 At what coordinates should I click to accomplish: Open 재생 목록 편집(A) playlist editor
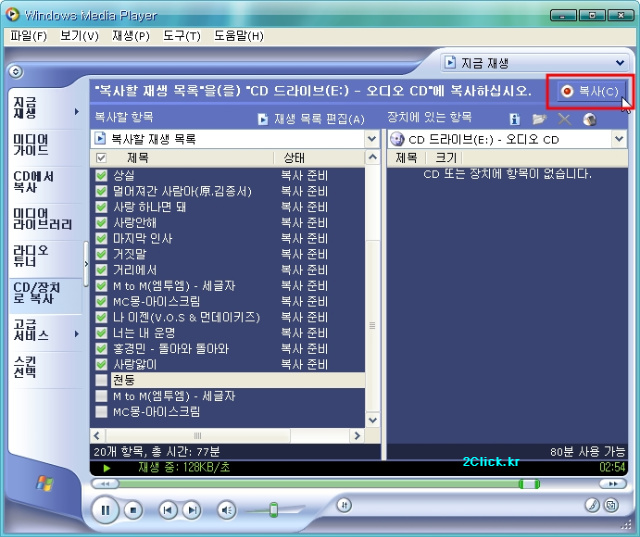tap(311, 119)
